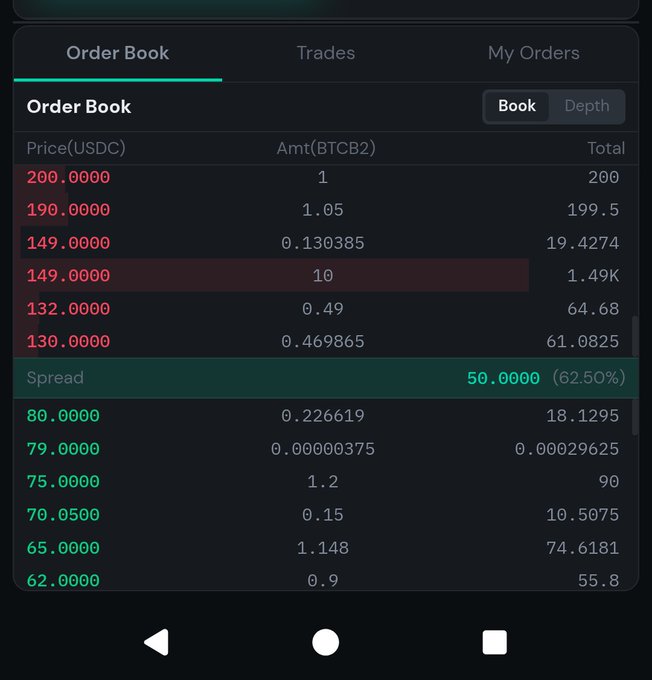The image size is (652, 680).
Task: Click the Price(USDC) column header
Action: (x=76, y=148)
